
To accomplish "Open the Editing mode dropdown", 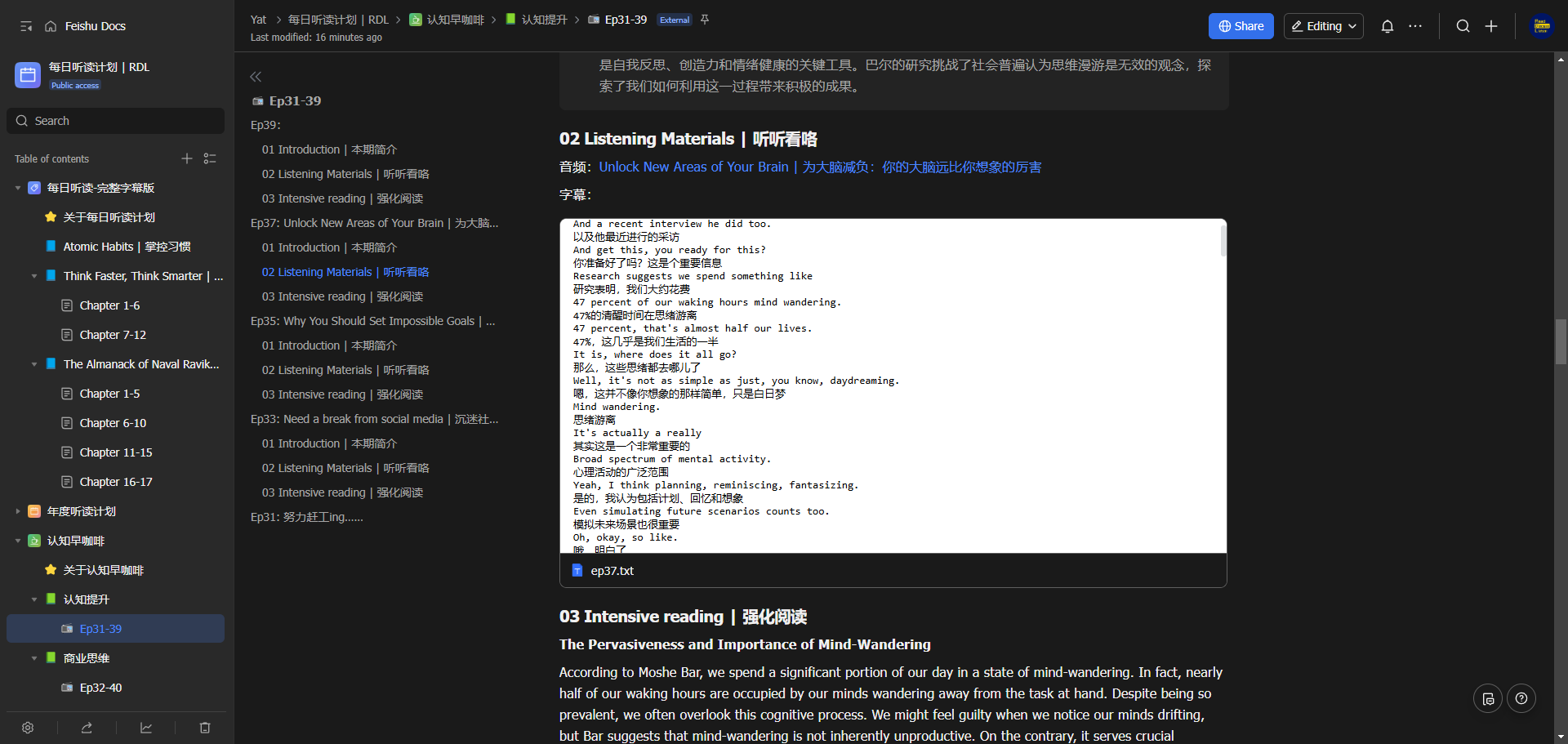I will coord(1323,26).
